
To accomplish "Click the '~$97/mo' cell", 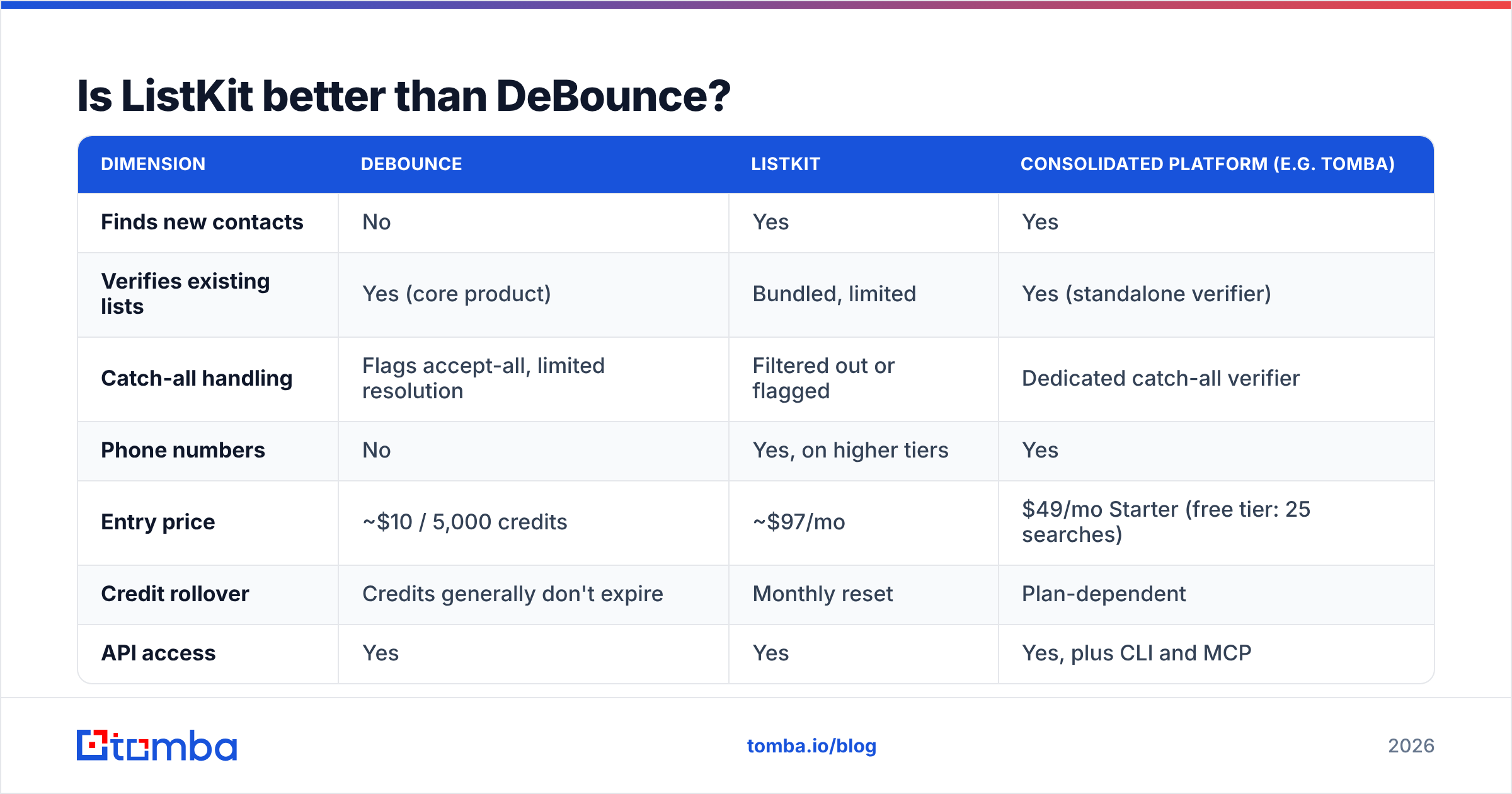I will 799,522.
